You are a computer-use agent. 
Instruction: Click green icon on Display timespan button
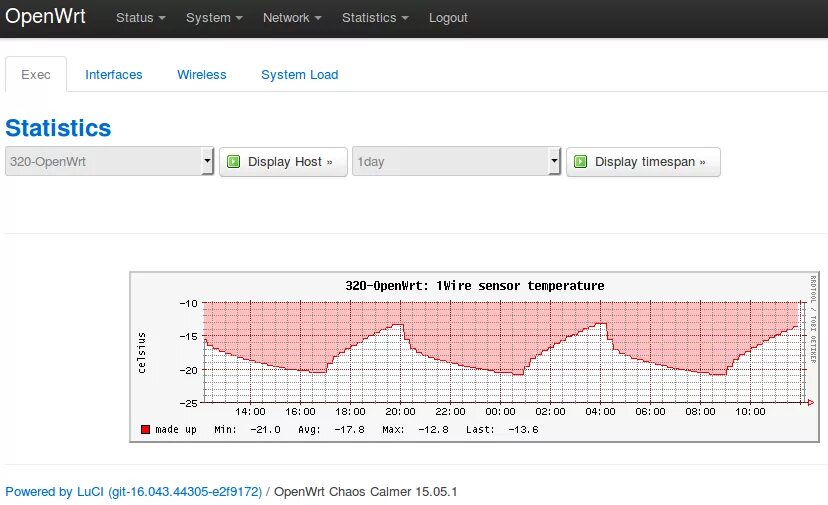coord(580,161)
